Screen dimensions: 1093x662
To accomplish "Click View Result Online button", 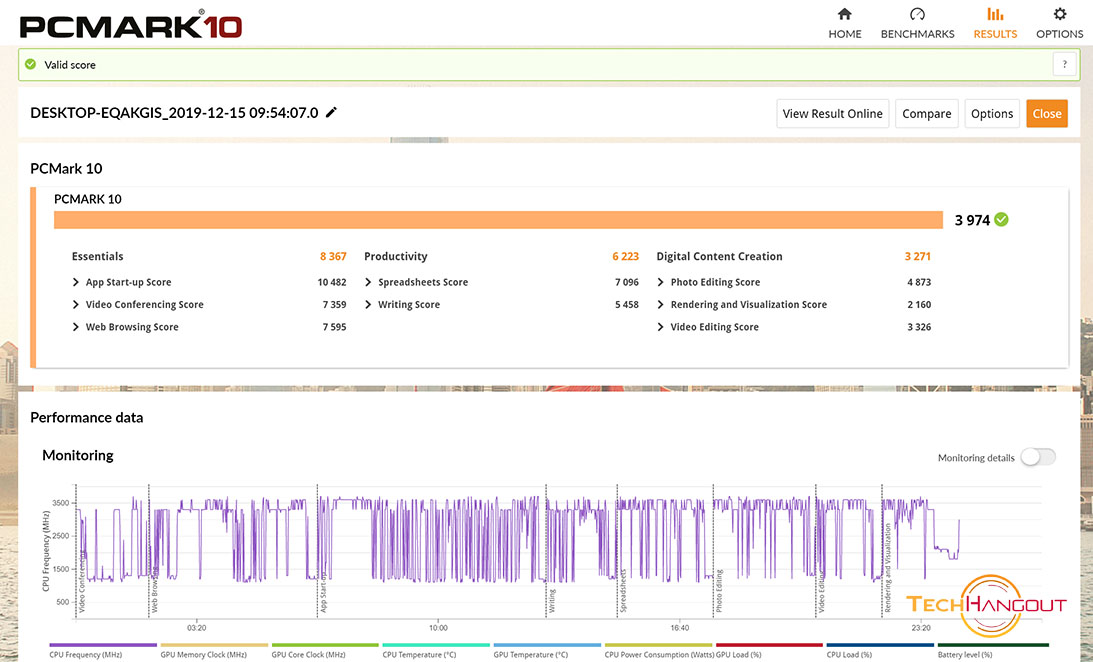I will tap(832, 114).
